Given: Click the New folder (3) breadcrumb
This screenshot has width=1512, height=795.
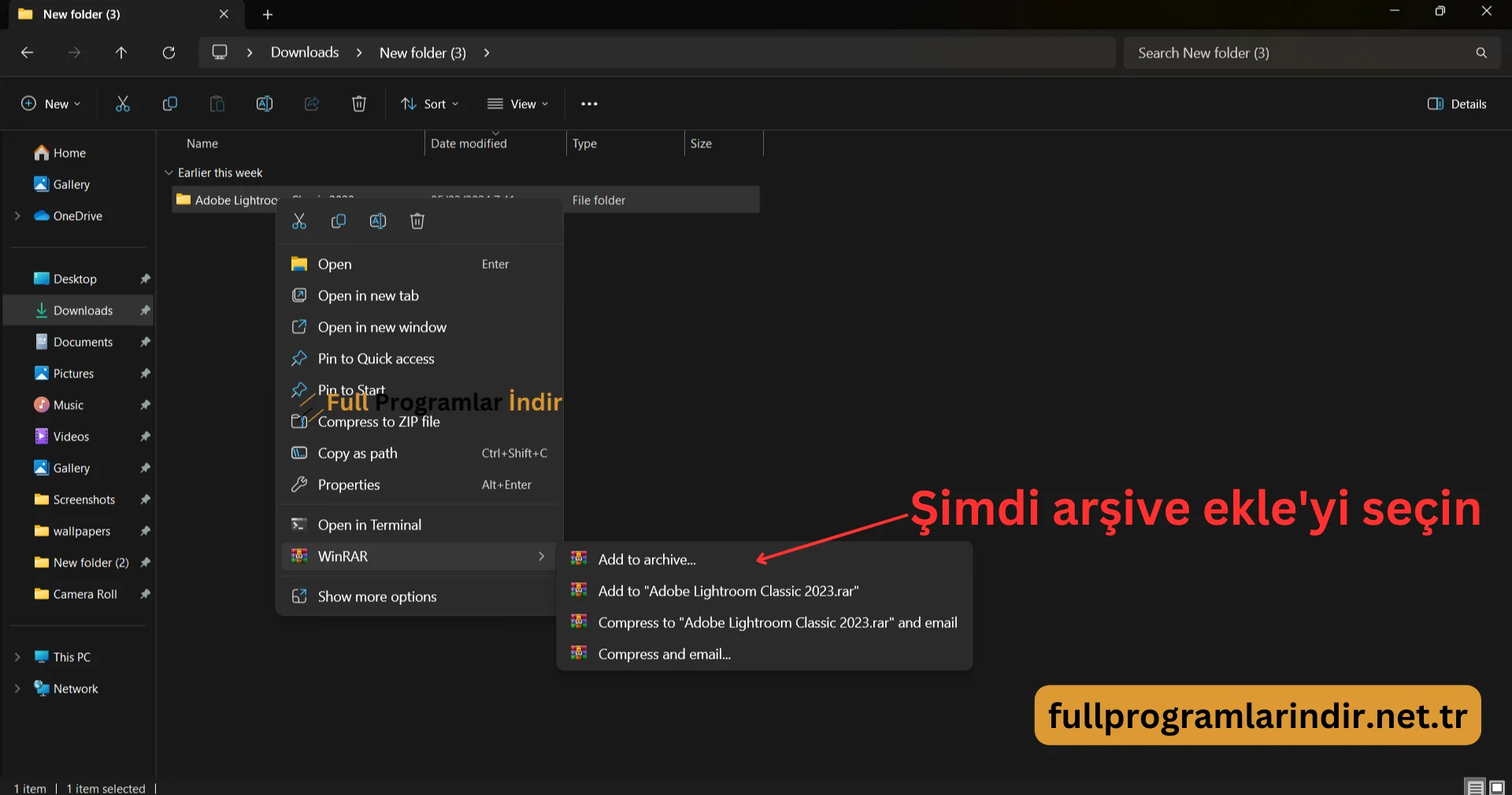Looking at the screenshot, I should coord(423,53).
